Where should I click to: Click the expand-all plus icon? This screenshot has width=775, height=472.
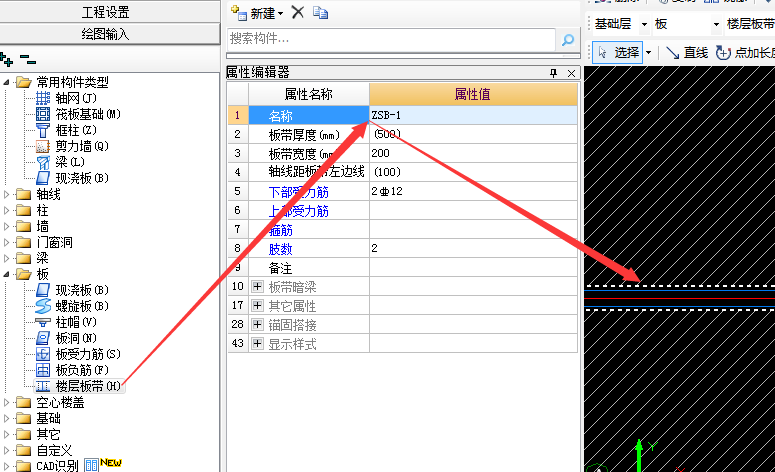click(7, 60)
